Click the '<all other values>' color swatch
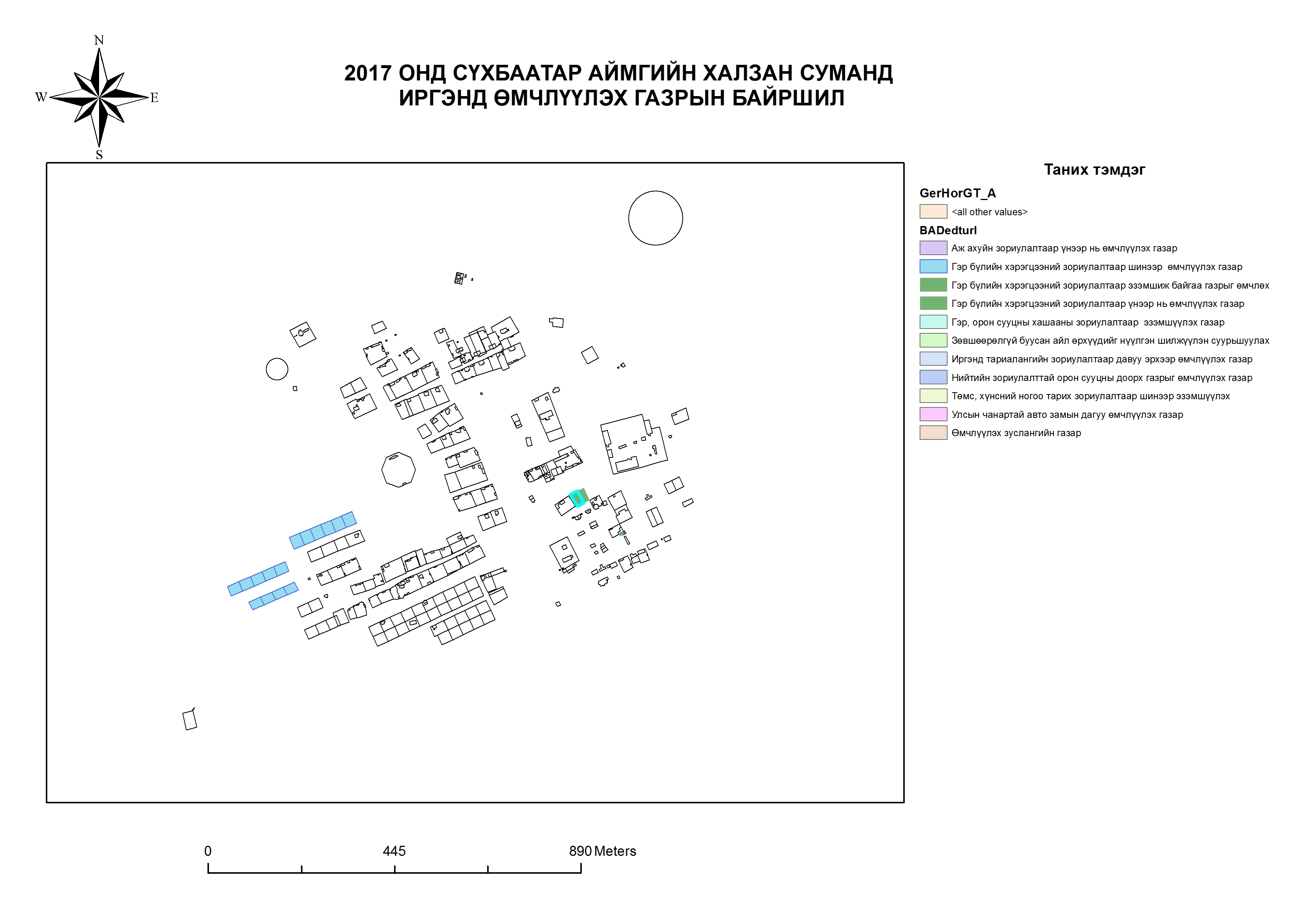This screenshot has height=924, width=1307. (933, 211)
